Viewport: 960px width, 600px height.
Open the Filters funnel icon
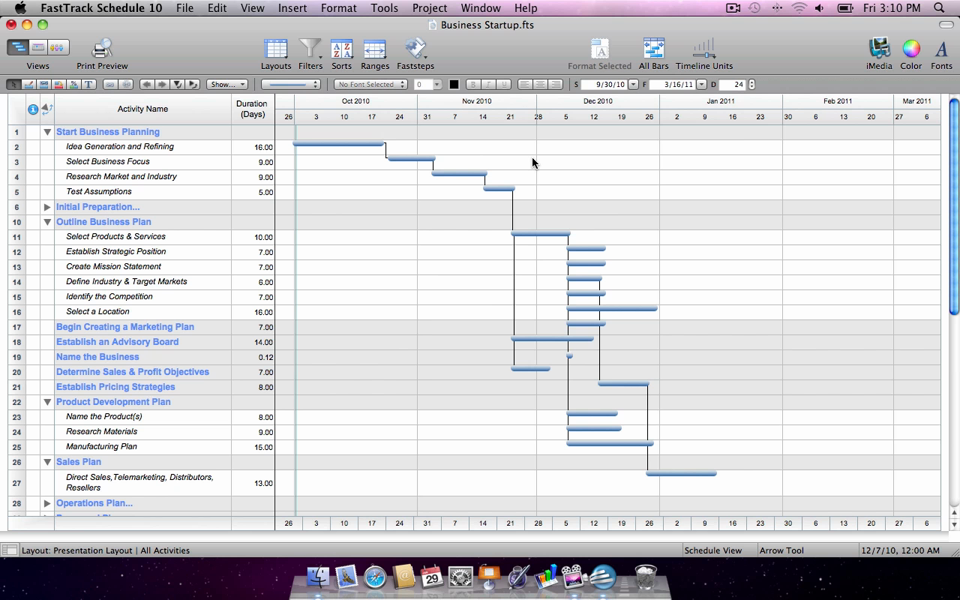[310, 49]
